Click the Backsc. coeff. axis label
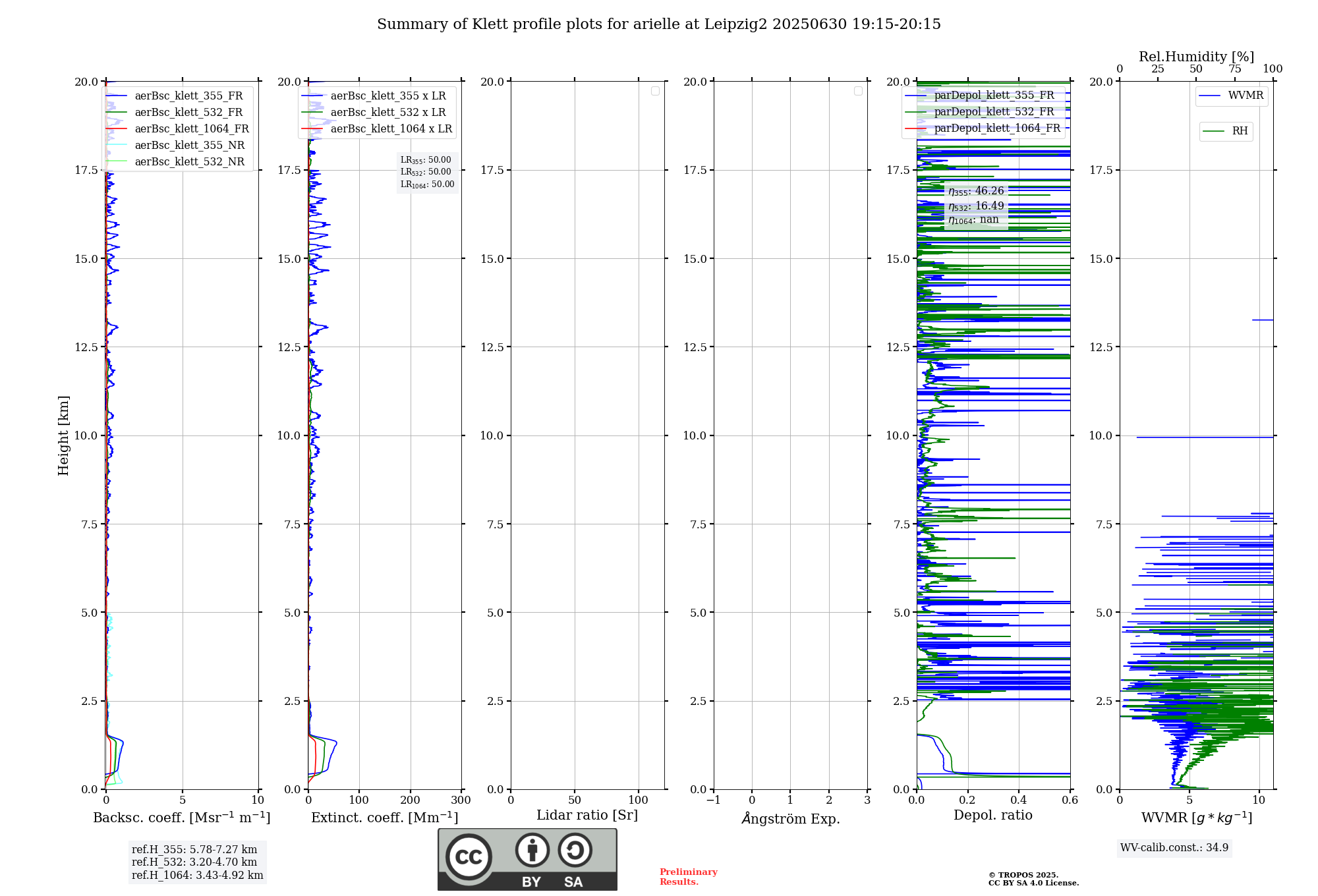 pyautogui.click(x=182, y=817)
